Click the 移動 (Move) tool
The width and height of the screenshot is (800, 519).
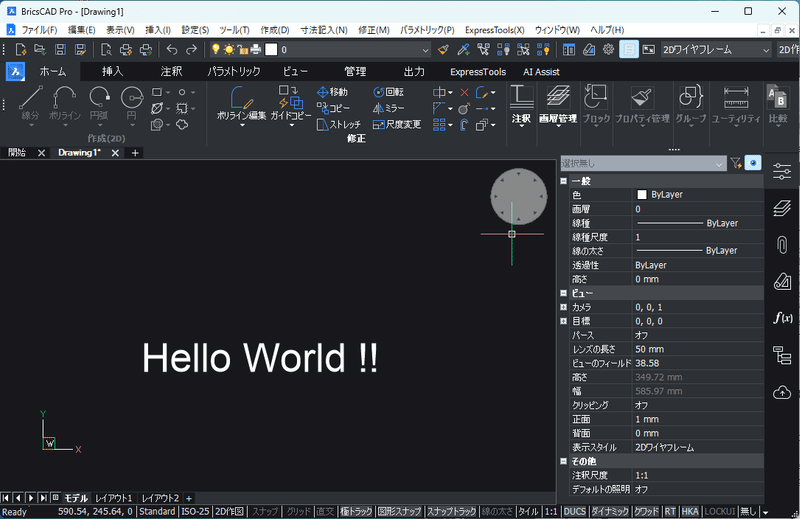point(332,92)
